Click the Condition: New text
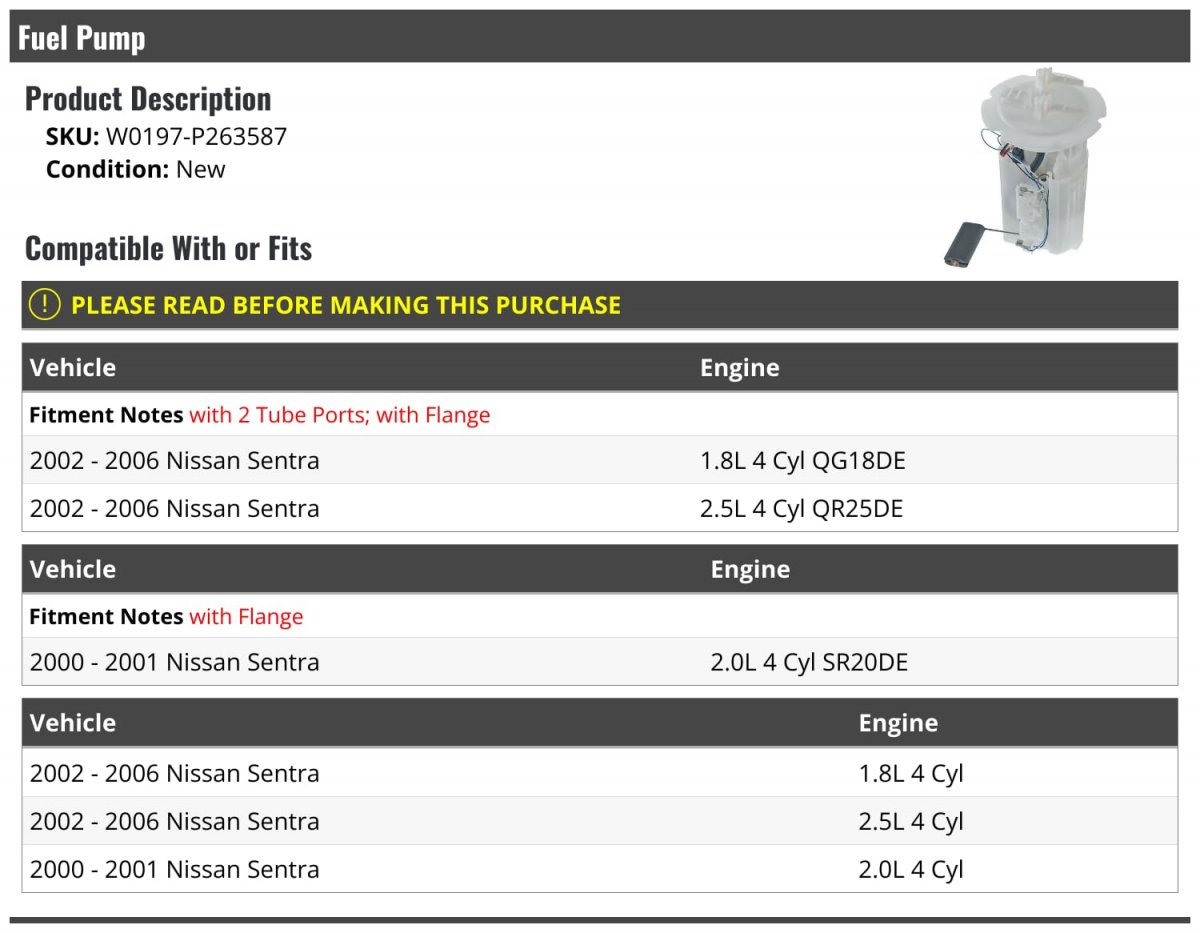 pos(136,169)
